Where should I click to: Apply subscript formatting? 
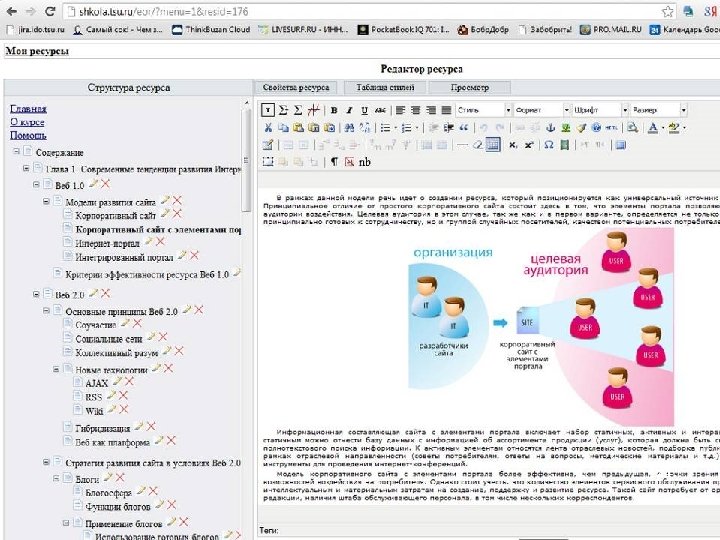pos(513,145)
